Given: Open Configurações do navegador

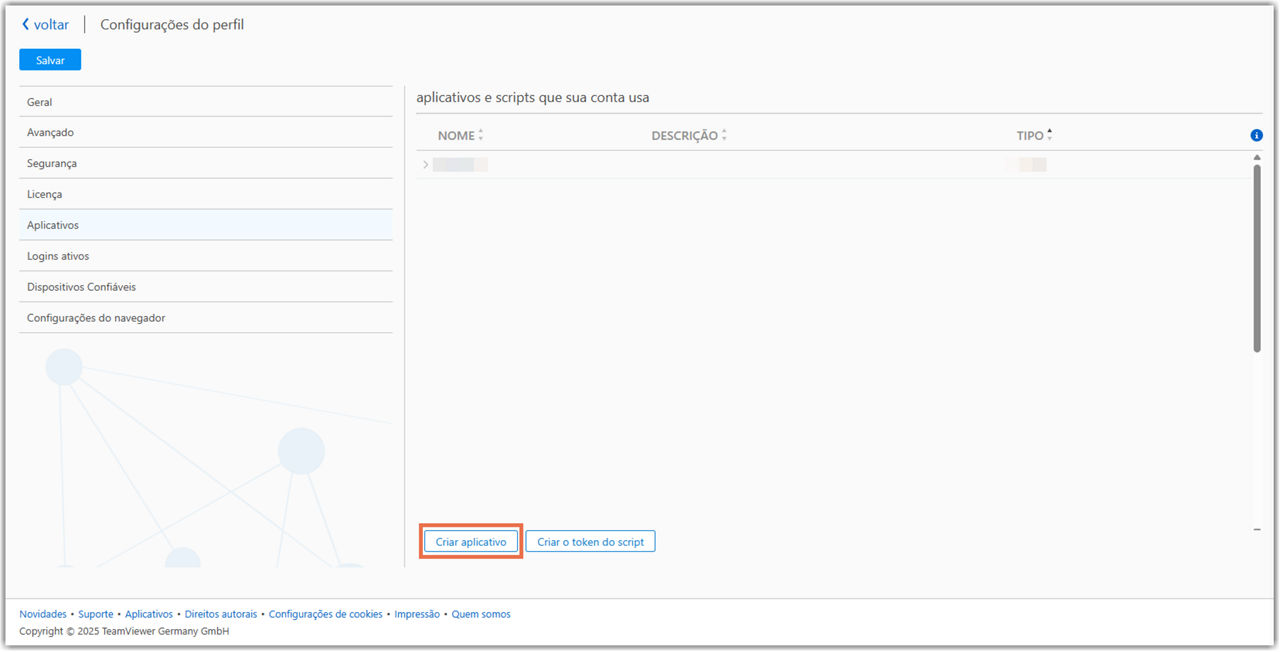Looking at the screenshot, I should pyautogui.click(x=96, y=319).
